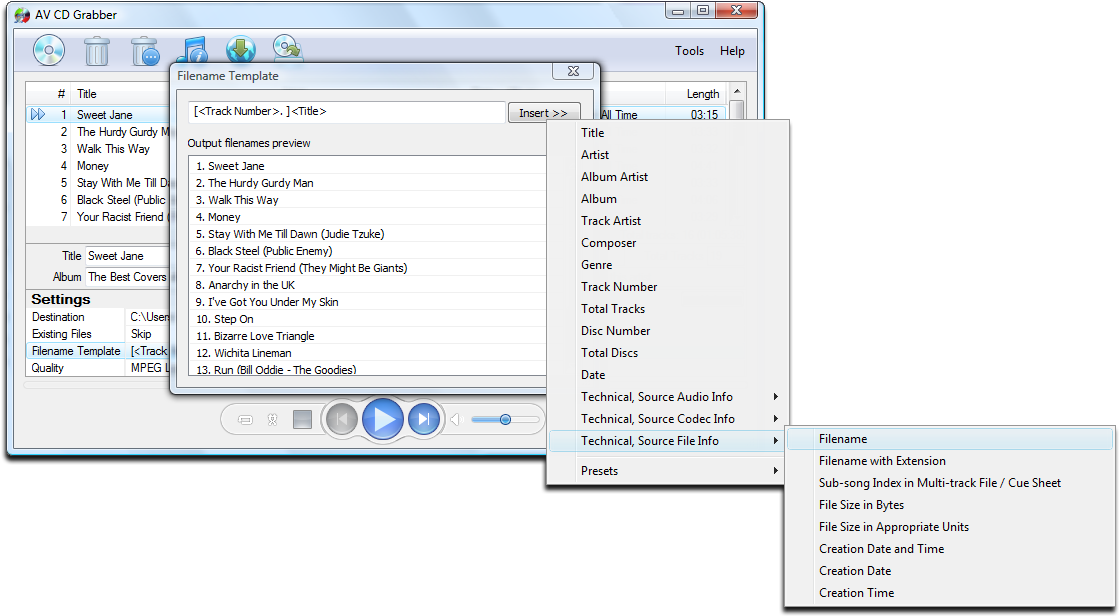1119x616 pixels.
Task: Click the stop playback square
Action: 303,420
